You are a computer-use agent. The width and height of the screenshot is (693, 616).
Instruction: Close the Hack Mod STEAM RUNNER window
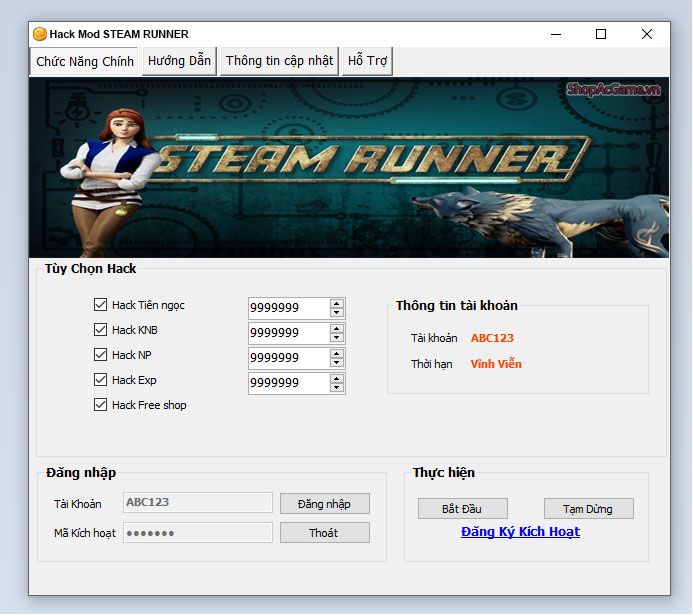[647, 34]
